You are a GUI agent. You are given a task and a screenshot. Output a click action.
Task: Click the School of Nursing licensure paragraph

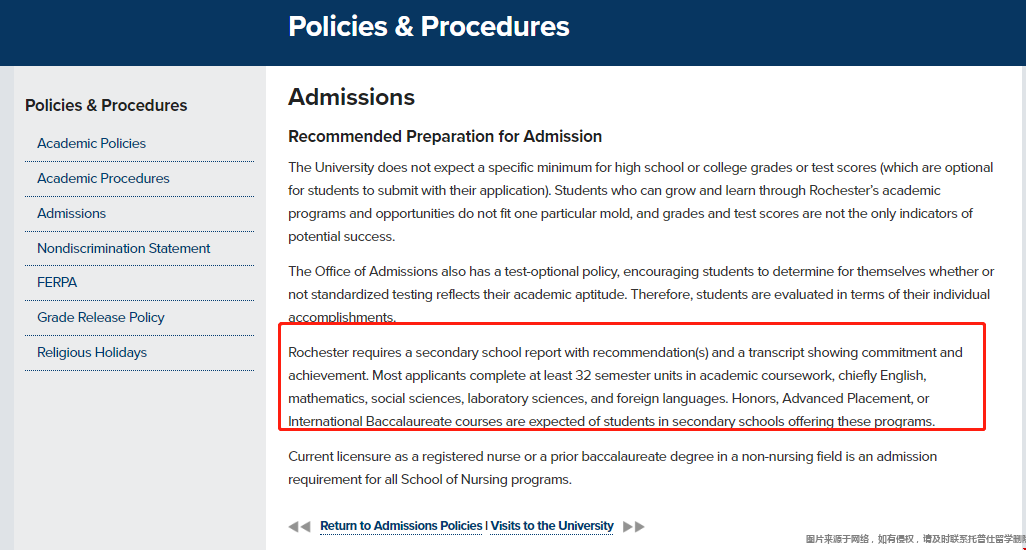click(612, 467)
